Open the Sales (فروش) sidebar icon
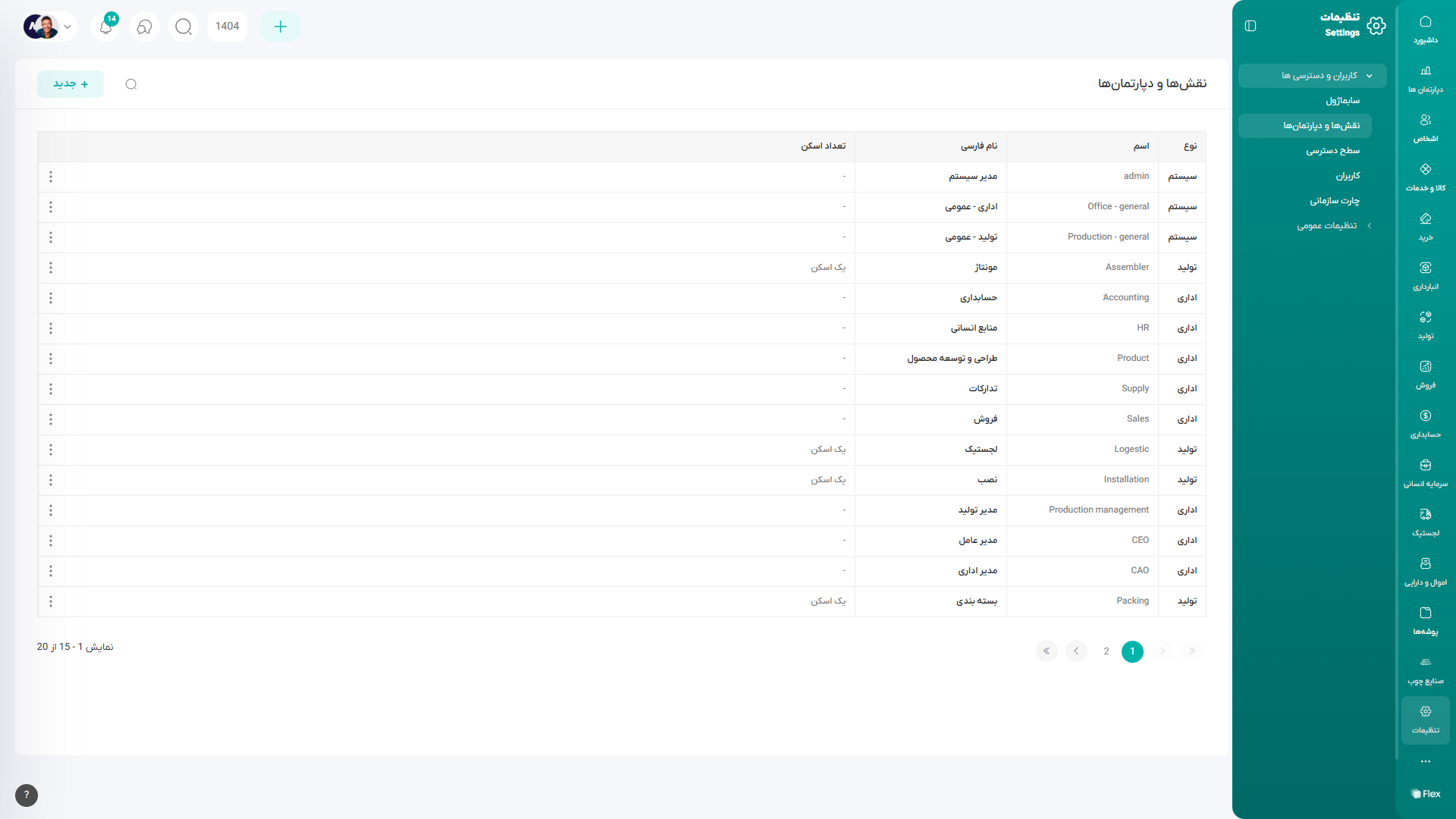The image size is (1456, 819). click(x=1425, y=374)
